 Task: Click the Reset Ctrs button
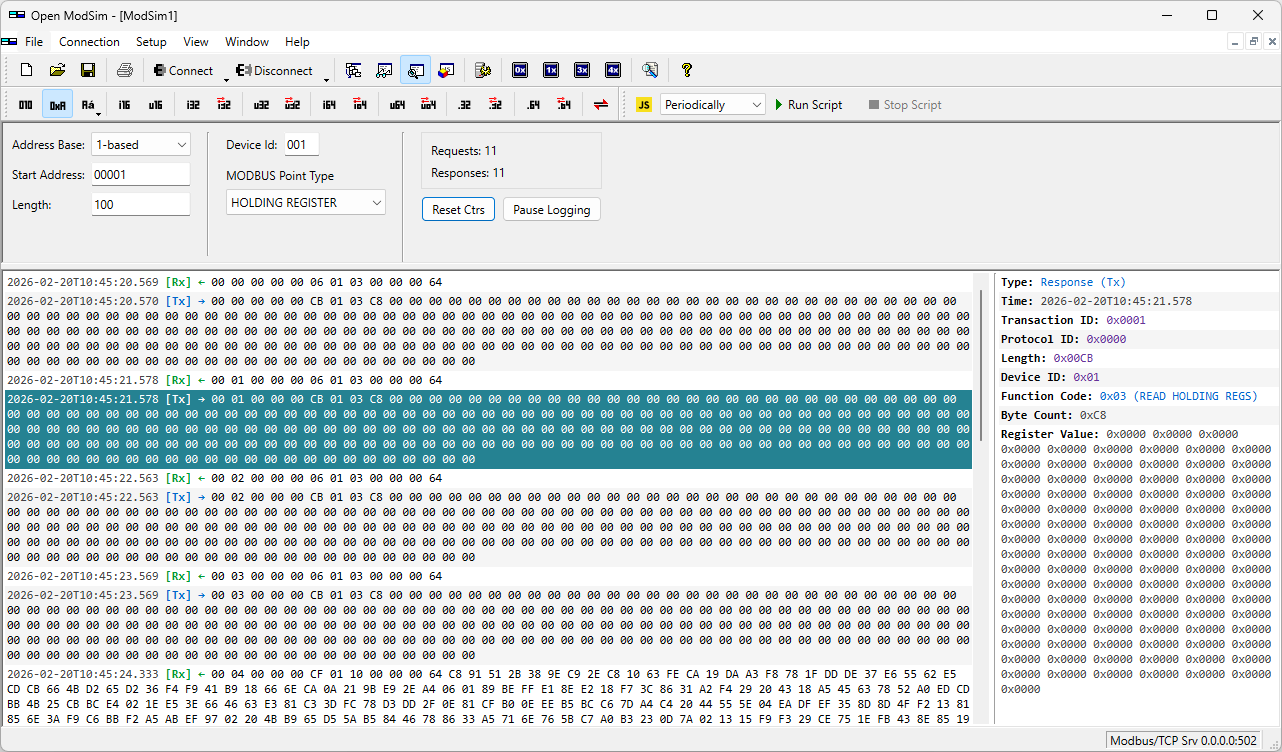[458, 209]
